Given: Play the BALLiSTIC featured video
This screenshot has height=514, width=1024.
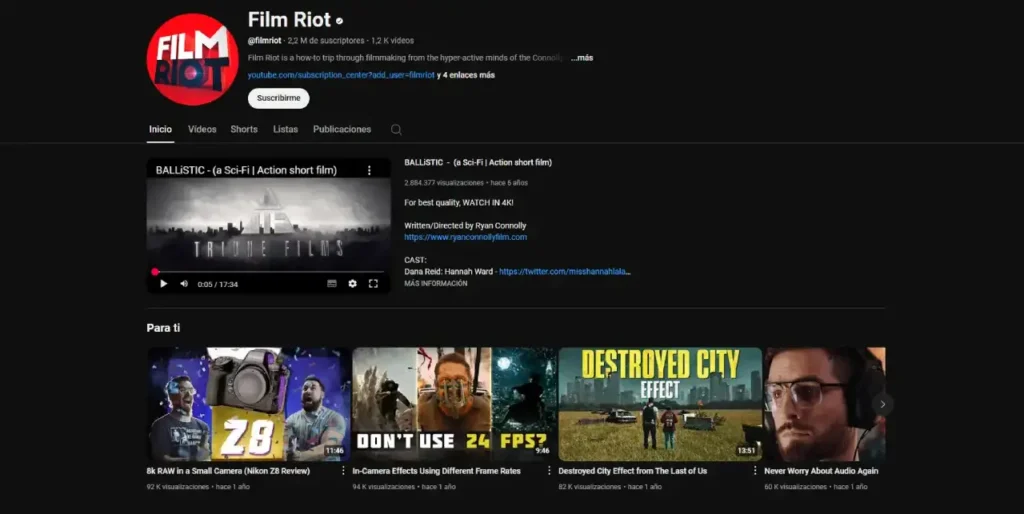Looking at the screenshot, I should 163,283.
